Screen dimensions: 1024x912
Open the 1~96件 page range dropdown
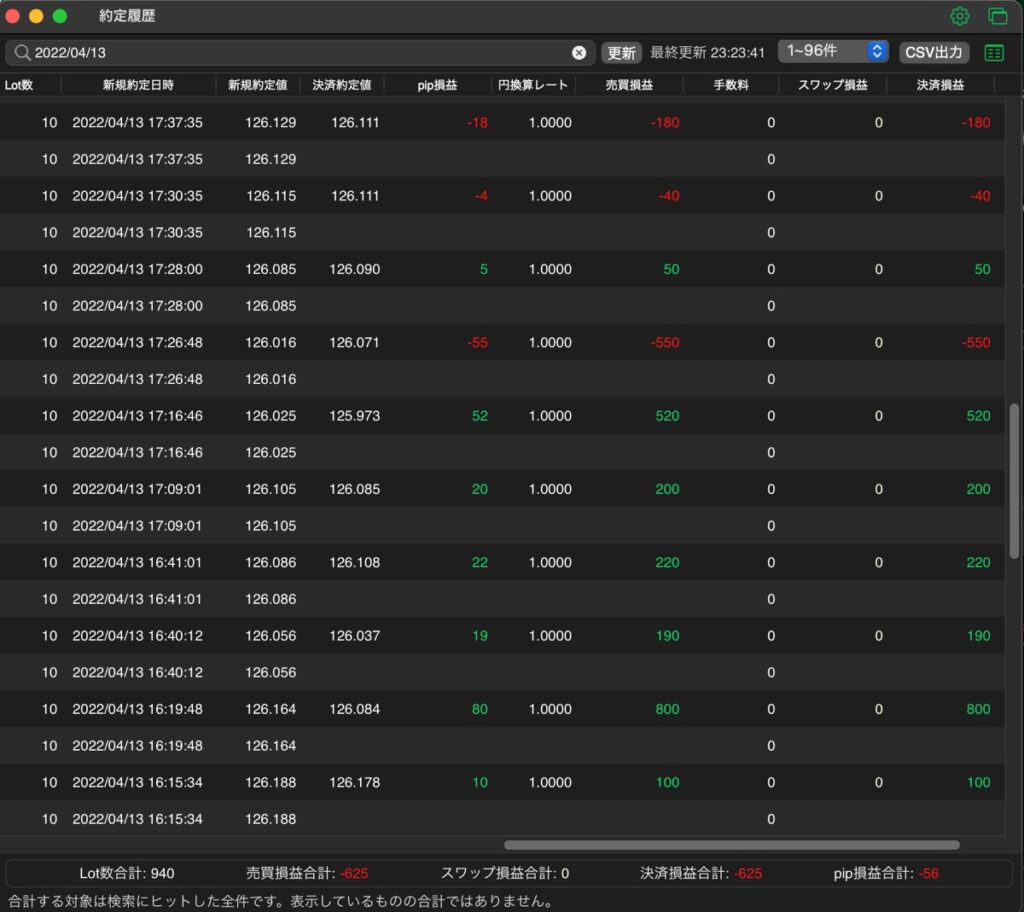pyautogui.click(x=833, y=51)
